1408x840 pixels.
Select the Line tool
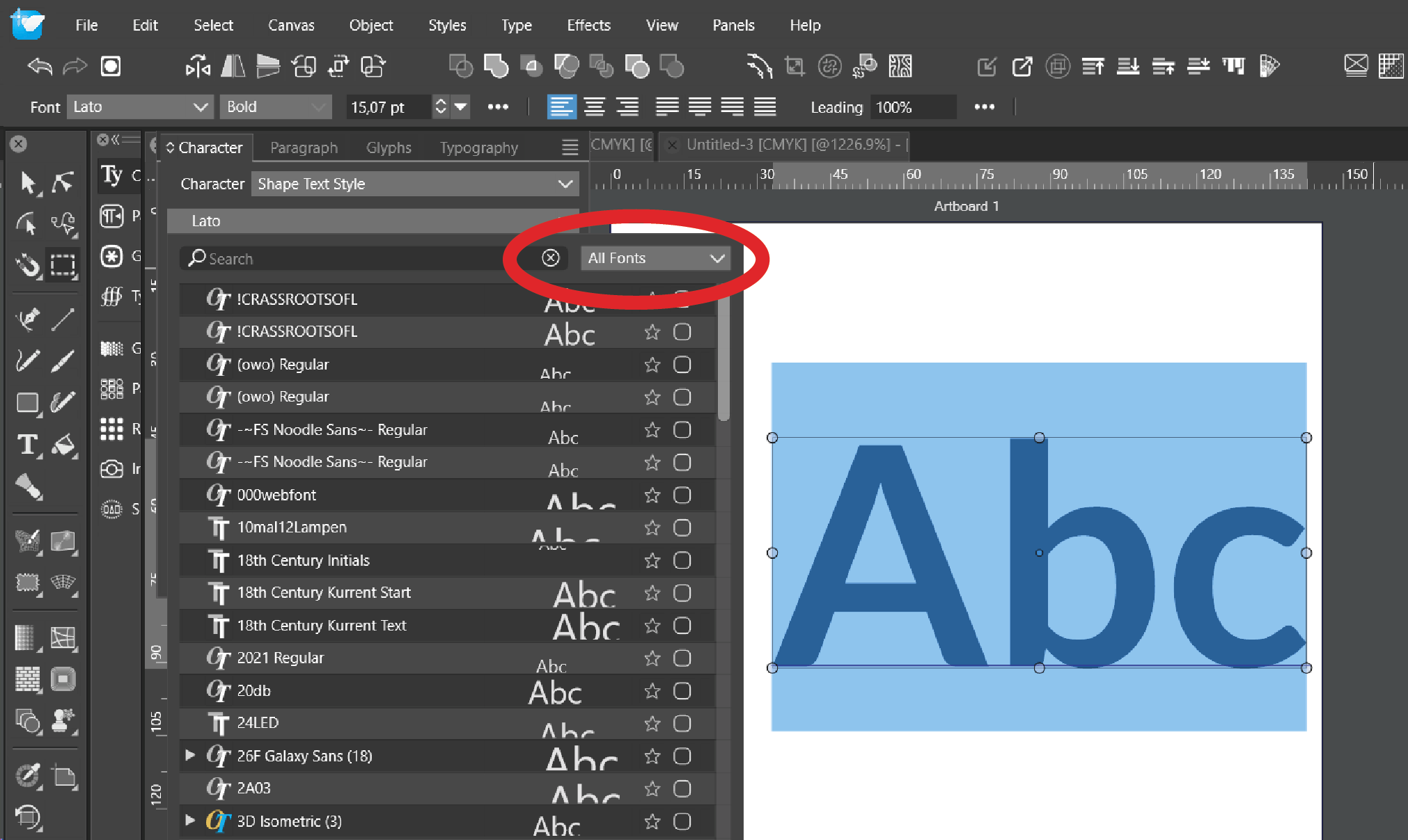(63, 319)
